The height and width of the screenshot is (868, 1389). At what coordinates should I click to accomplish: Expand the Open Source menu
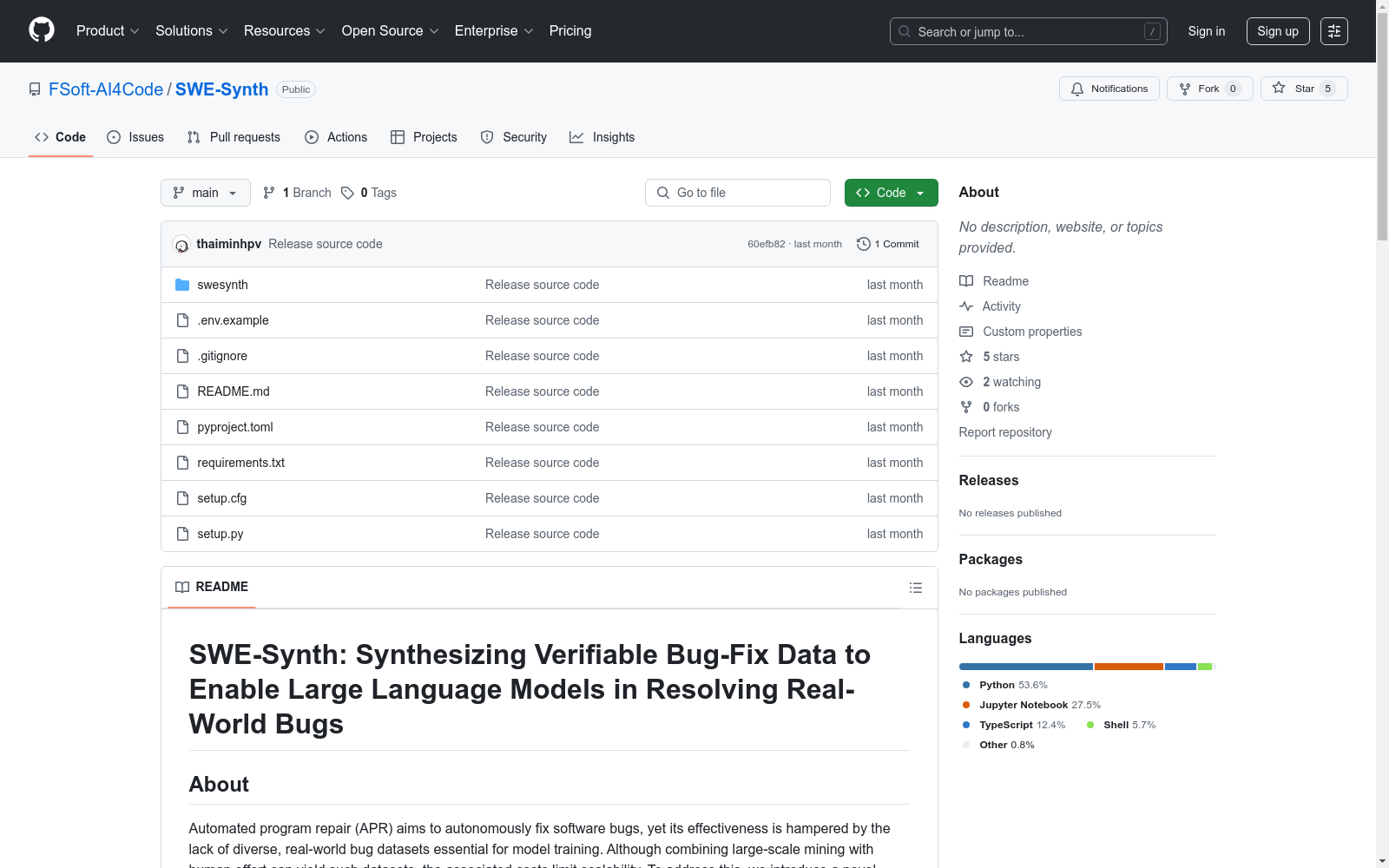(391, 31)
